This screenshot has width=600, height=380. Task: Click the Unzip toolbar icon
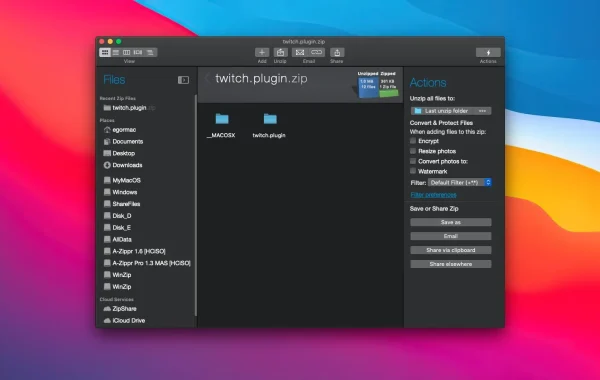280,52
